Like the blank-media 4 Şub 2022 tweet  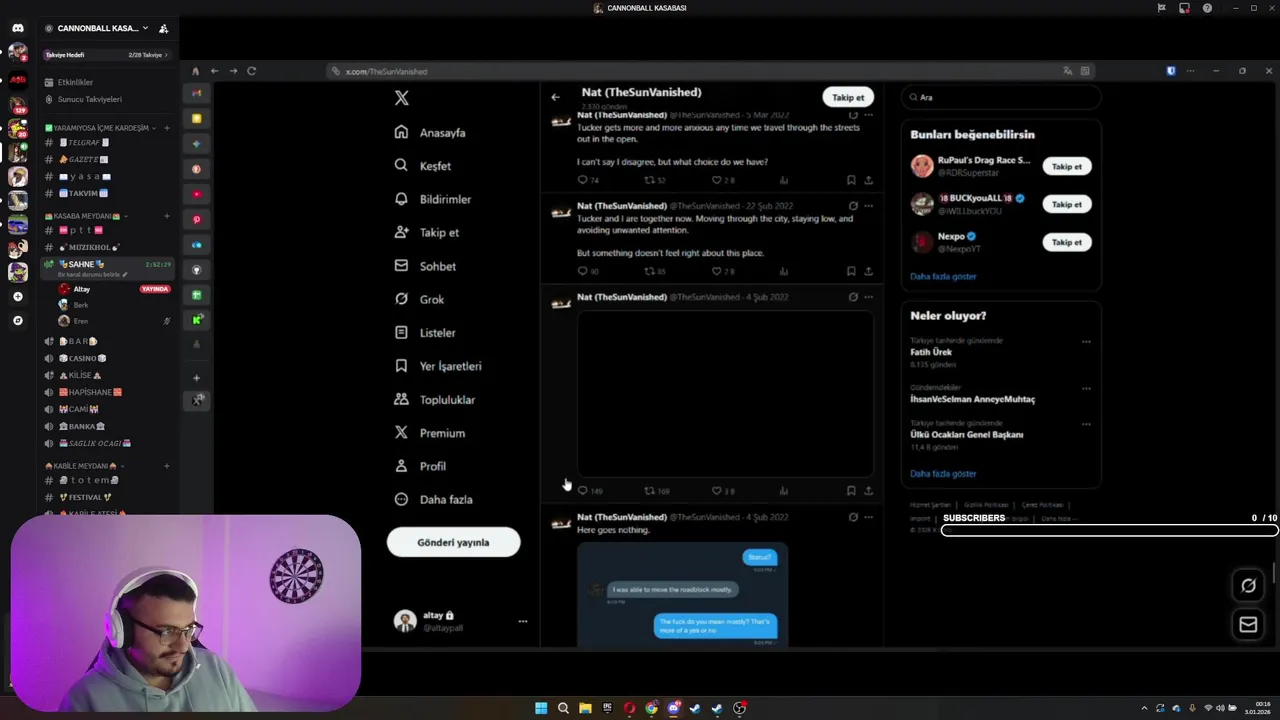(716, 491)
